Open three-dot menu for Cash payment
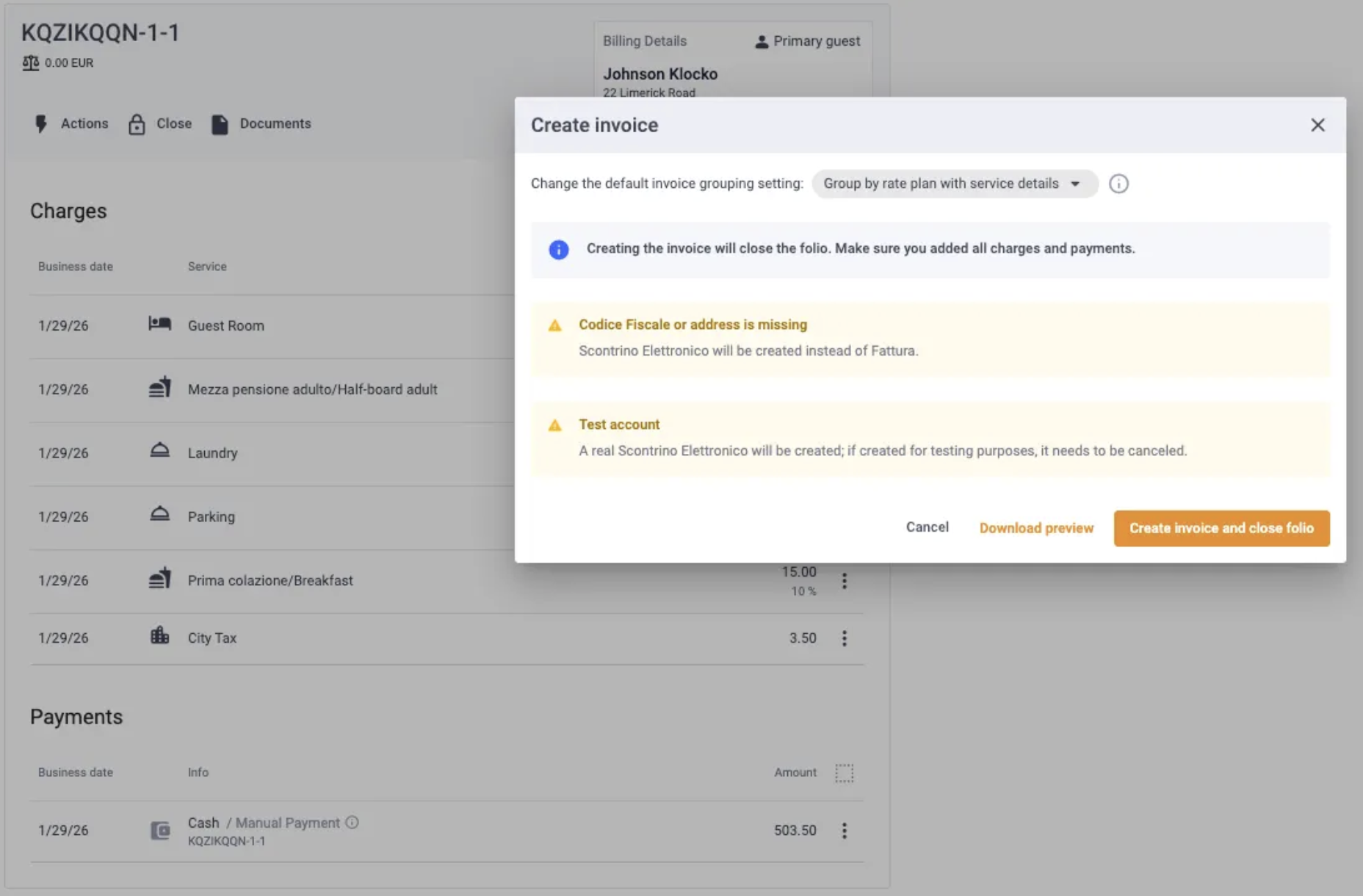This screenshot has height=896, width=1363. pyautogui.click(x=845, y=831)
